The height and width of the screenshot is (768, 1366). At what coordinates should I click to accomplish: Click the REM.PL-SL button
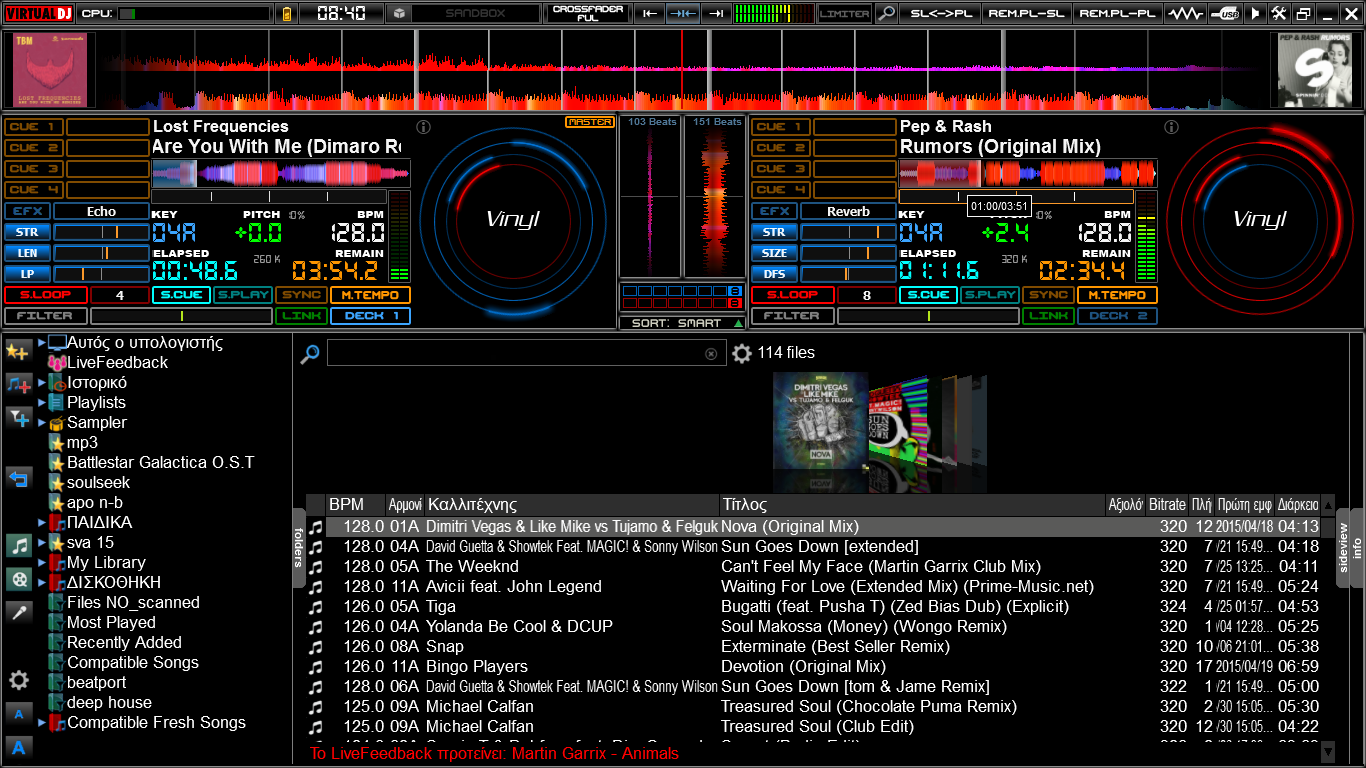point(1028,14)
